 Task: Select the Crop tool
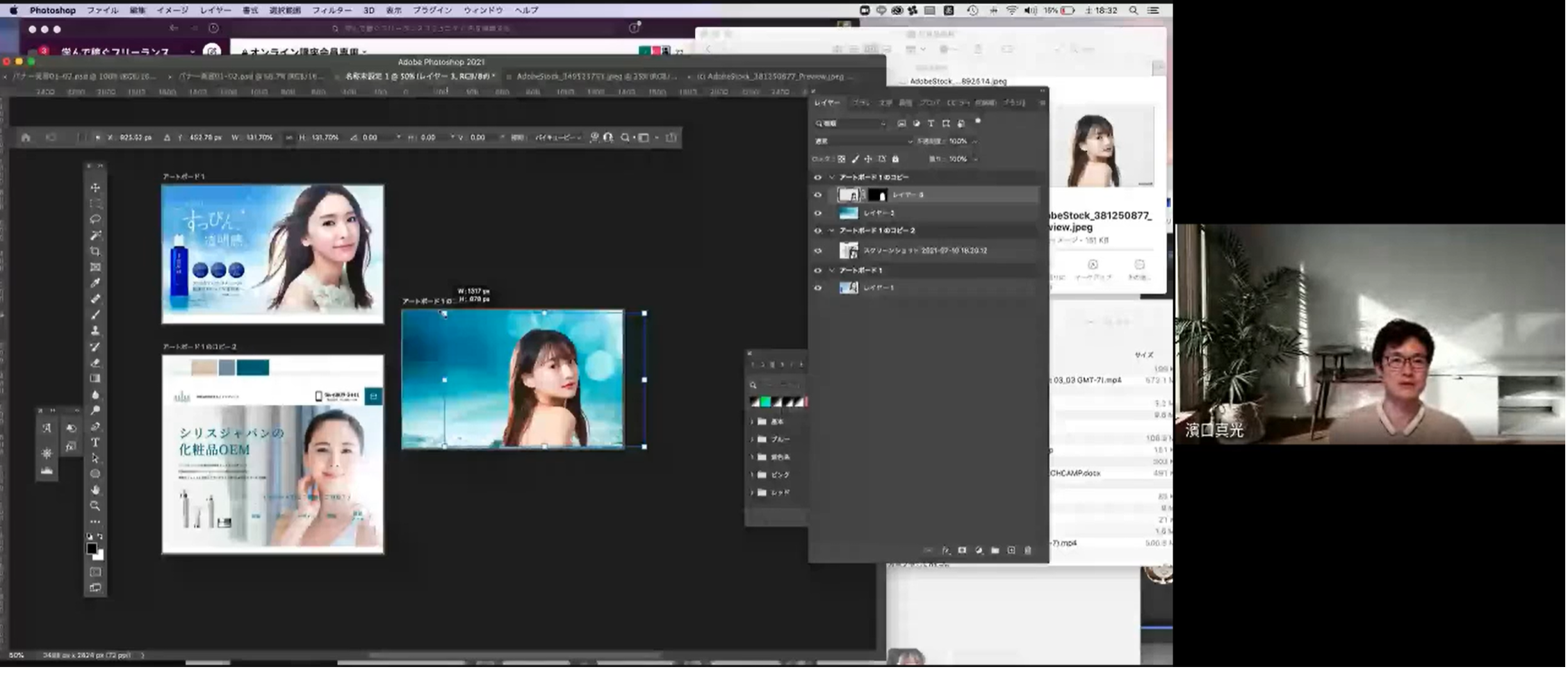pyautogui.click(x=95, y=252)
